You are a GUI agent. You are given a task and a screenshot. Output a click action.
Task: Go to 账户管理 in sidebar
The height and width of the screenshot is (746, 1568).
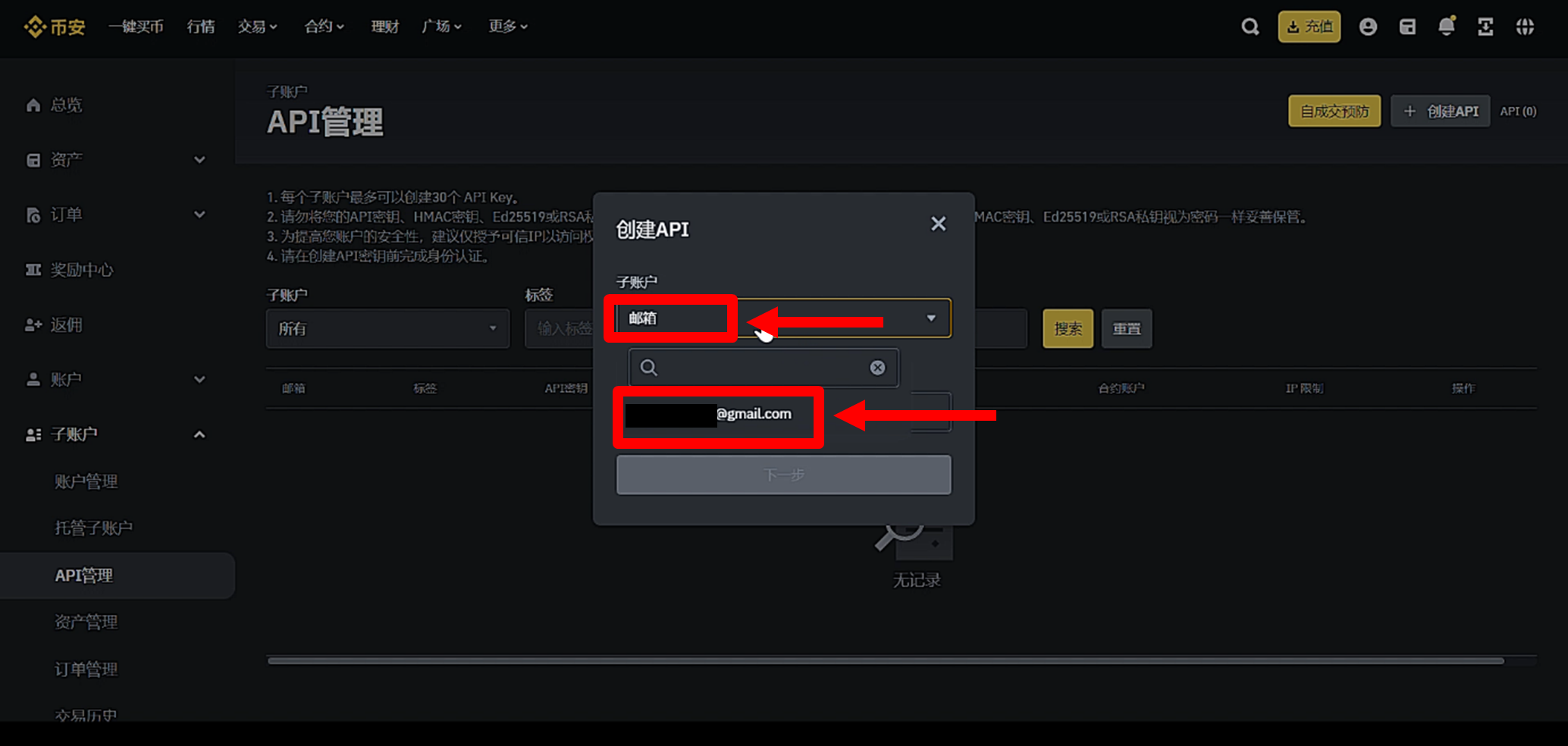click(x=86, y=481)
